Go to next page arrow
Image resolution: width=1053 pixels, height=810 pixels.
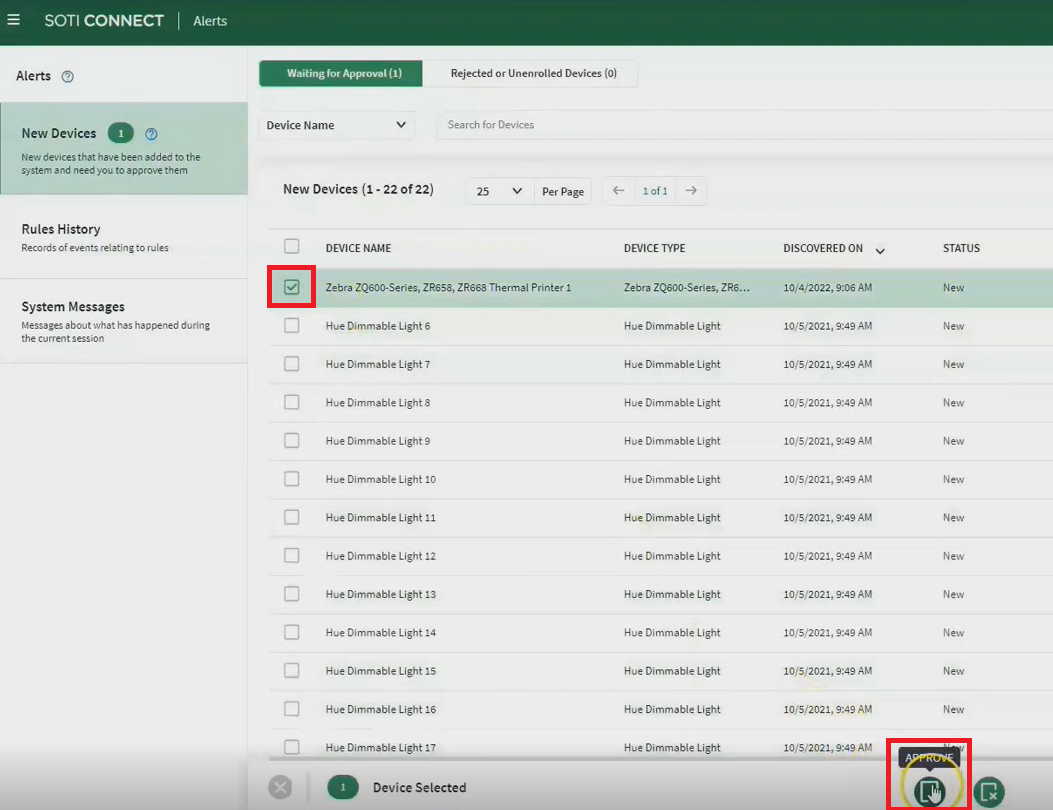pos(691,191)
